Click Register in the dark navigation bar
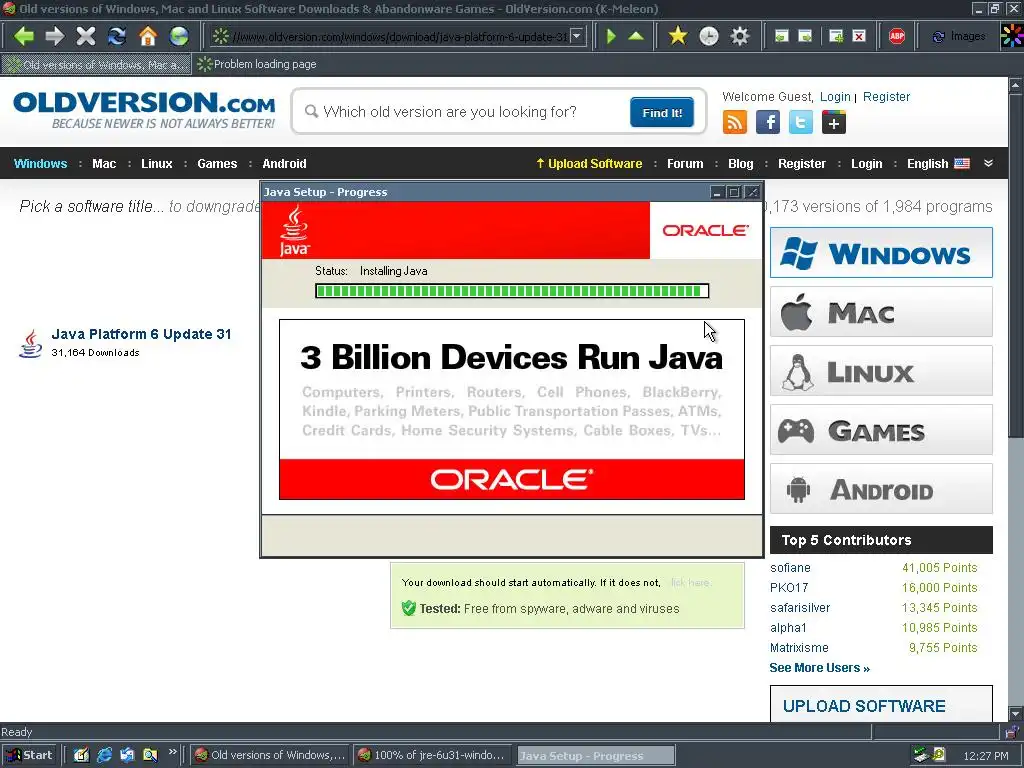This screenshot has height=768, width=1024. [801, 163]
